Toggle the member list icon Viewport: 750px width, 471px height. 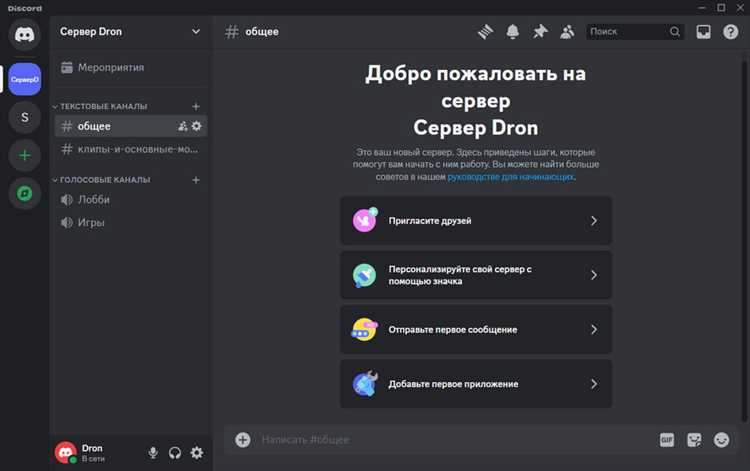(x=567, y=32)
